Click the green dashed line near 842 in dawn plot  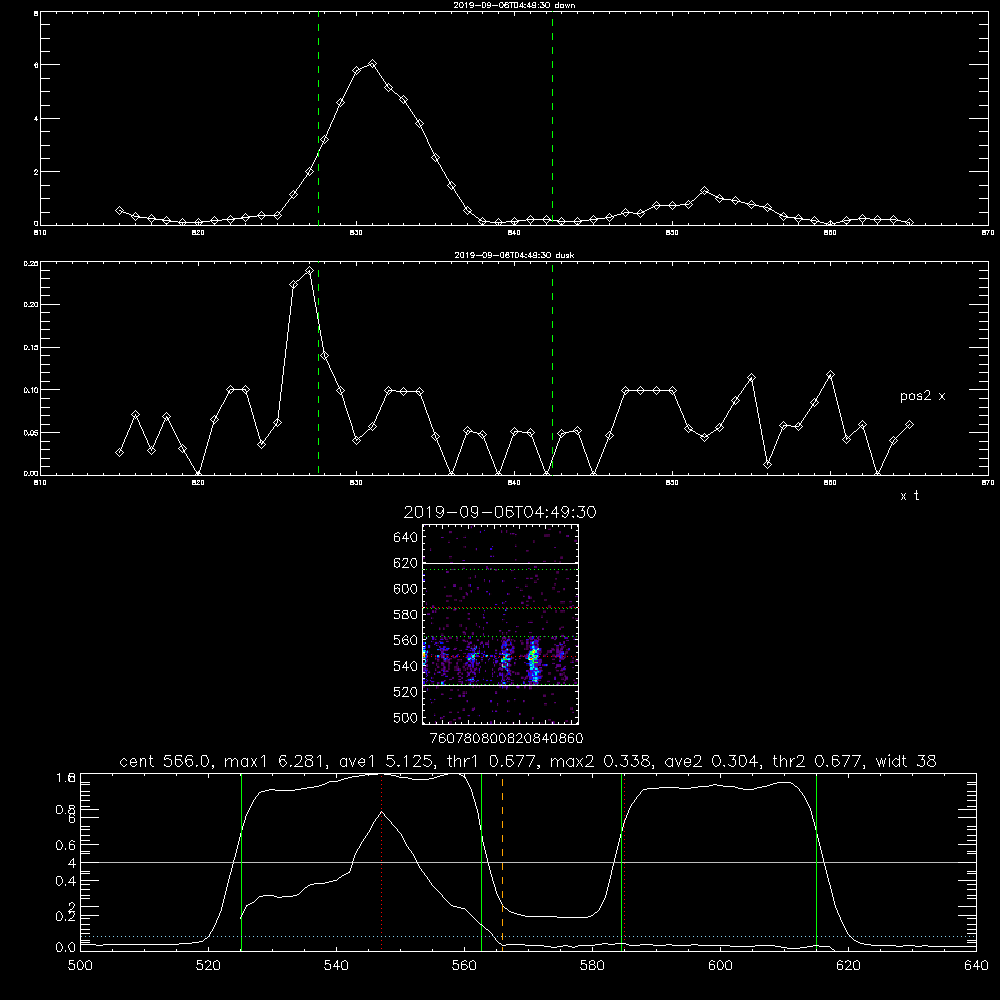tap(552, 118)
